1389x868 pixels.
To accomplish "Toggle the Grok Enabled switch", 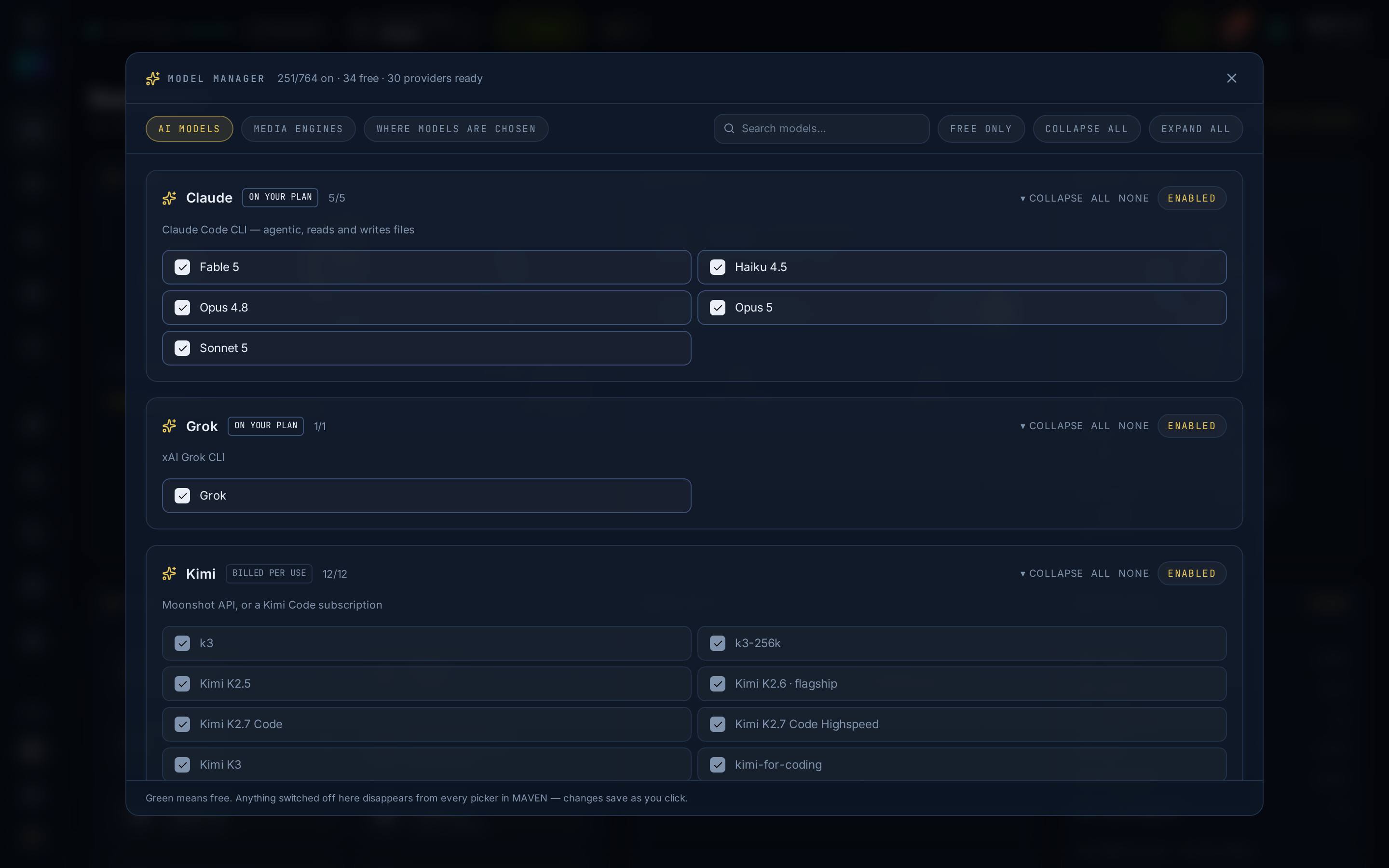I will pyautogui.click(x=1192, y=426).
